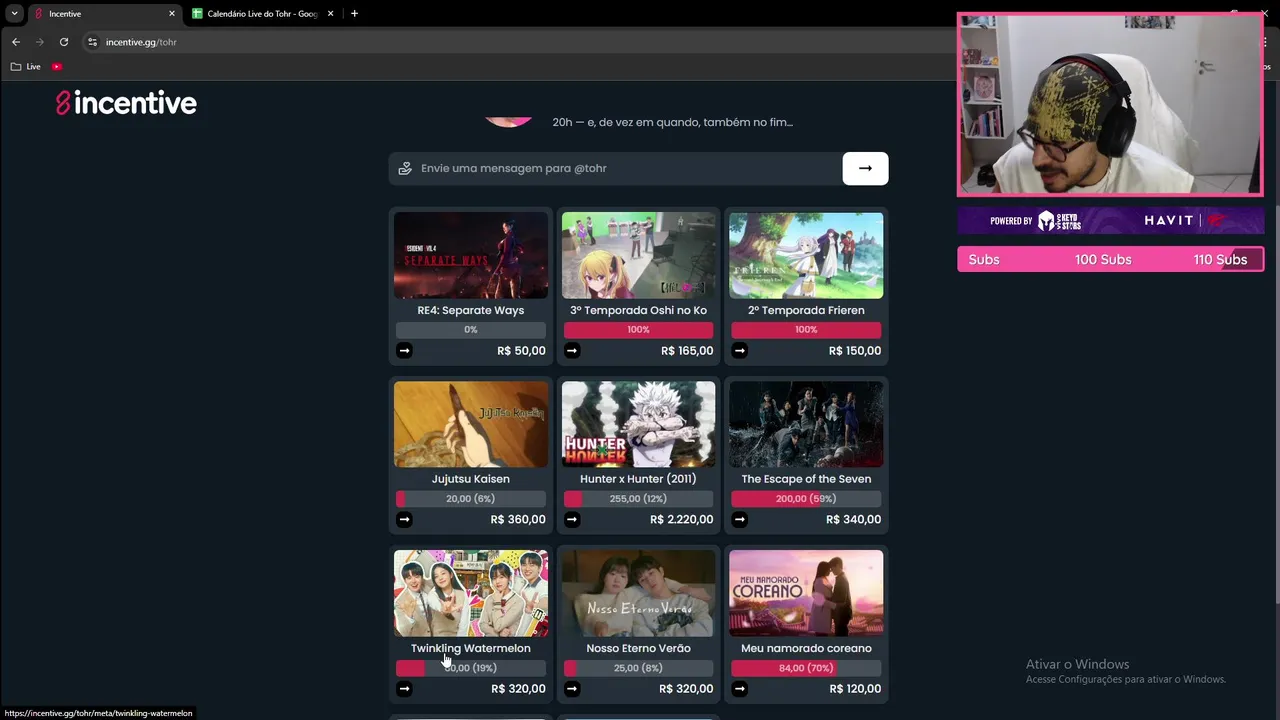Click arrow icon on Twinkling Watermelon card

(404, 688)
